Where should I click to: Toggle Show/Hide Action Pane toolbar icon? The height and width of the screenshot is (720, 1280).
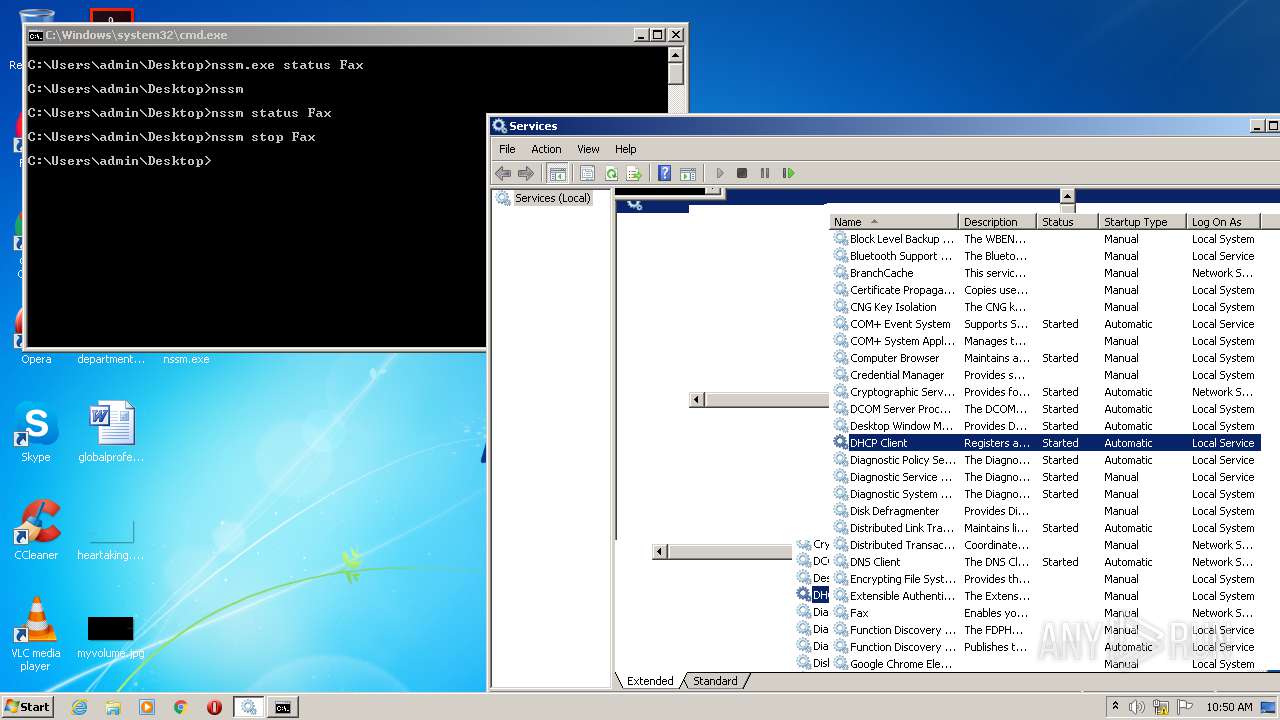[x=687, y=173]
